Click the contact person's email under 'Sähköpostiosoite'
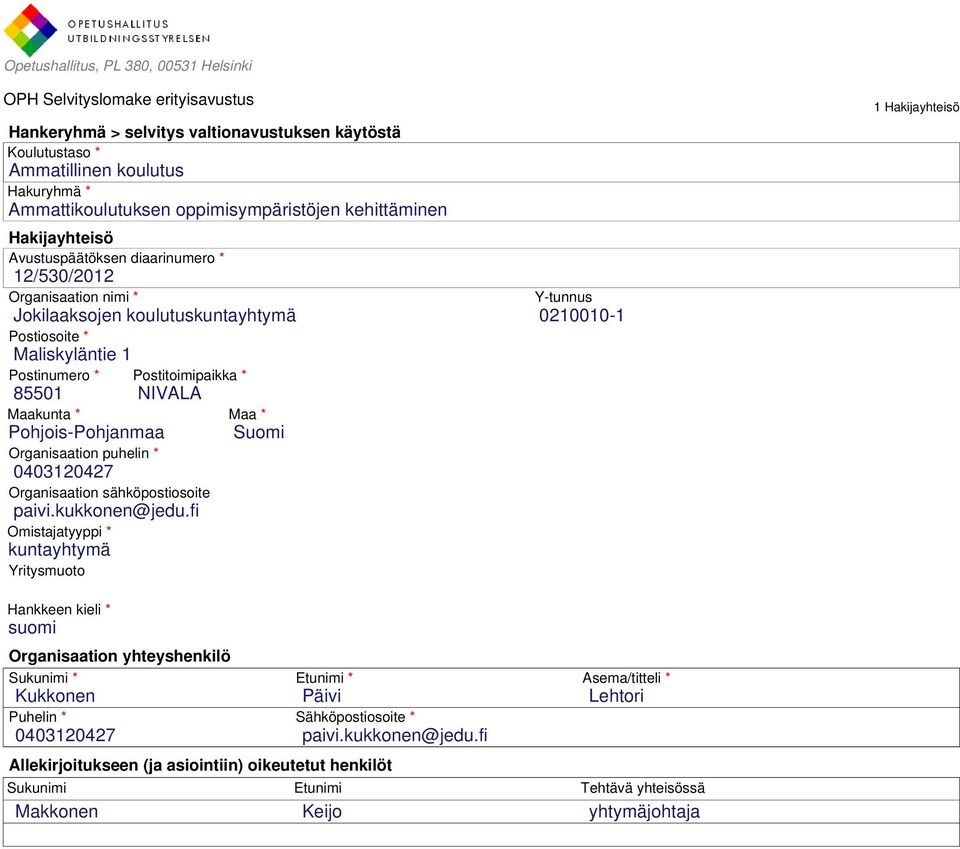This screenshot has width=960, height=849. click(x=395, y=735)
